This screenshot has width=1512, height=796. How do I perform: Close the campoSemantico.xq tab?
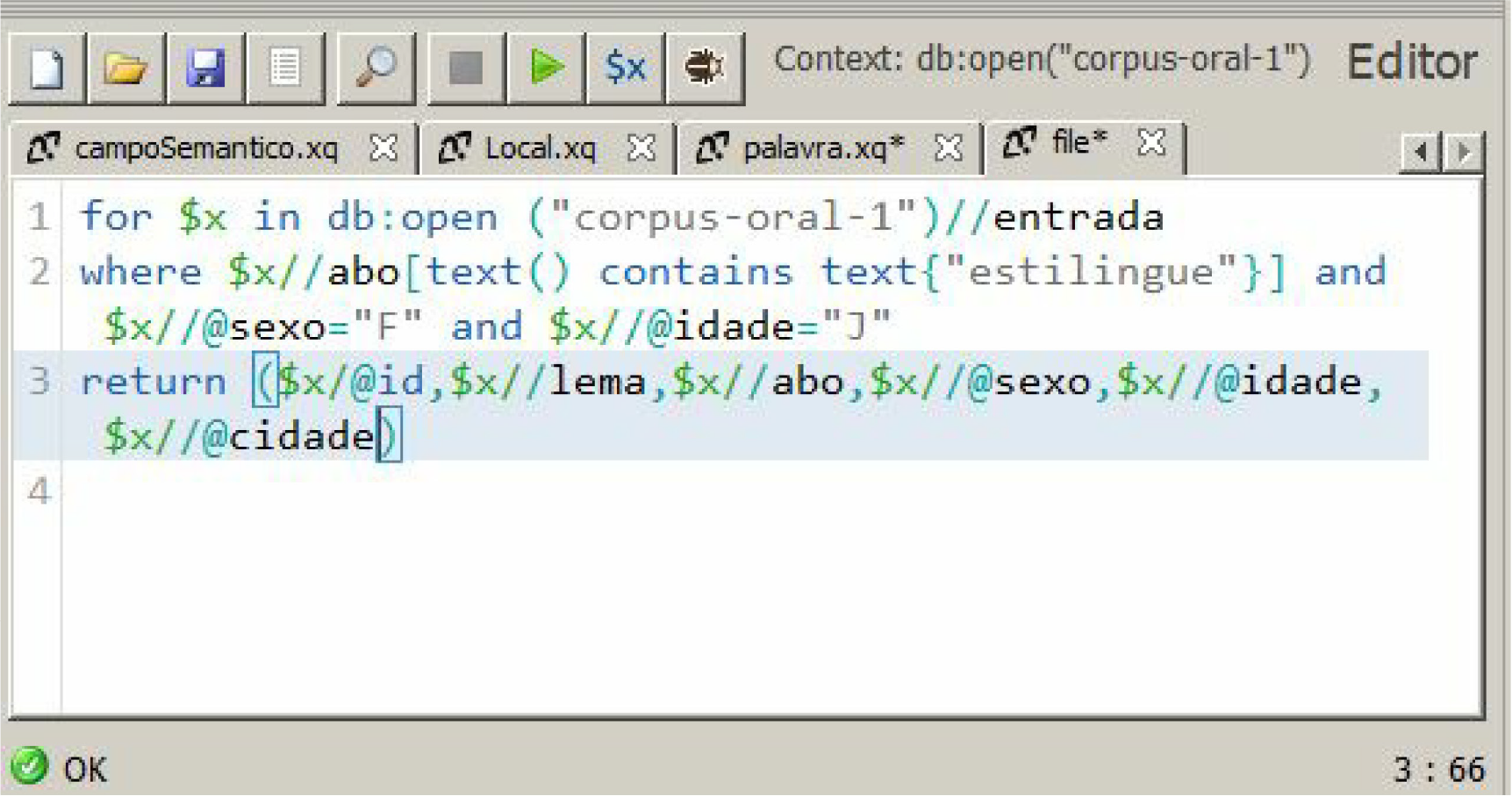tap(383, 148)
